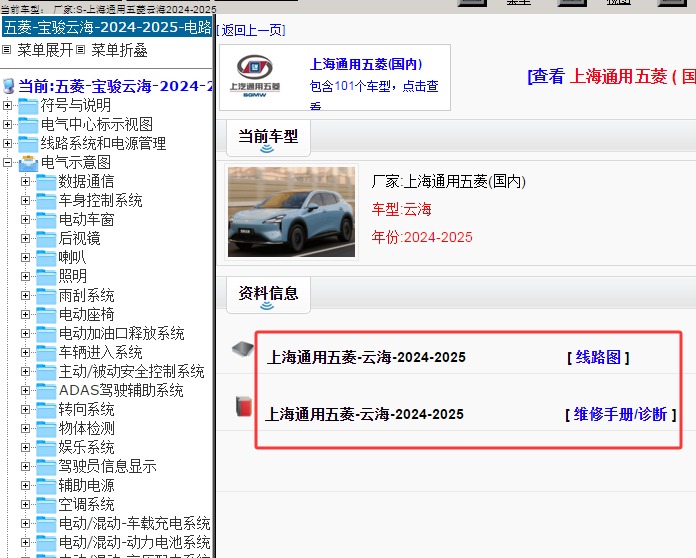Click the 照明 folder icon
This screenshot has height=558, width=696.
[46, 277]
